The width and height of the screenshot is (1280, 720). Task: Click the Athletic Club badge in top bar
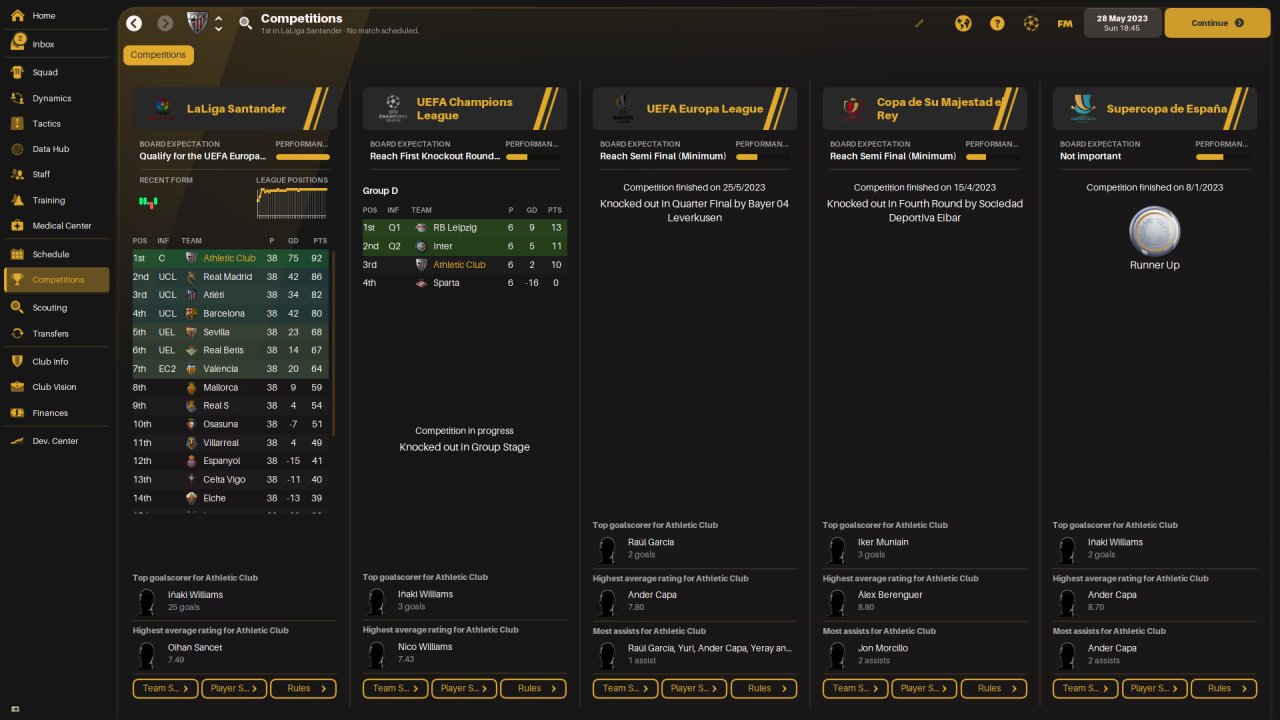[x=197, y=23]
